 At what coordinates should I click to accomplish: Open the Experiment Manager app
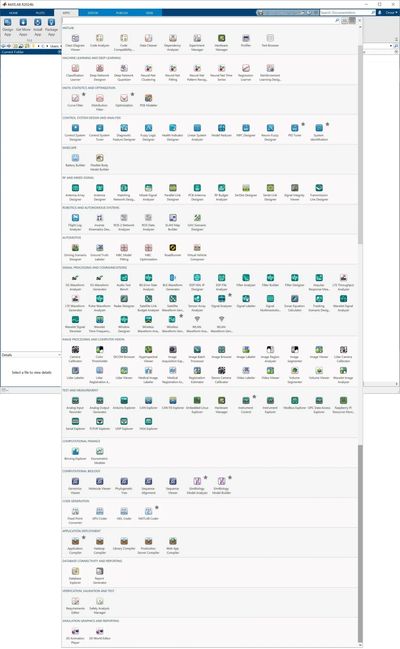[x=197, y=43]
